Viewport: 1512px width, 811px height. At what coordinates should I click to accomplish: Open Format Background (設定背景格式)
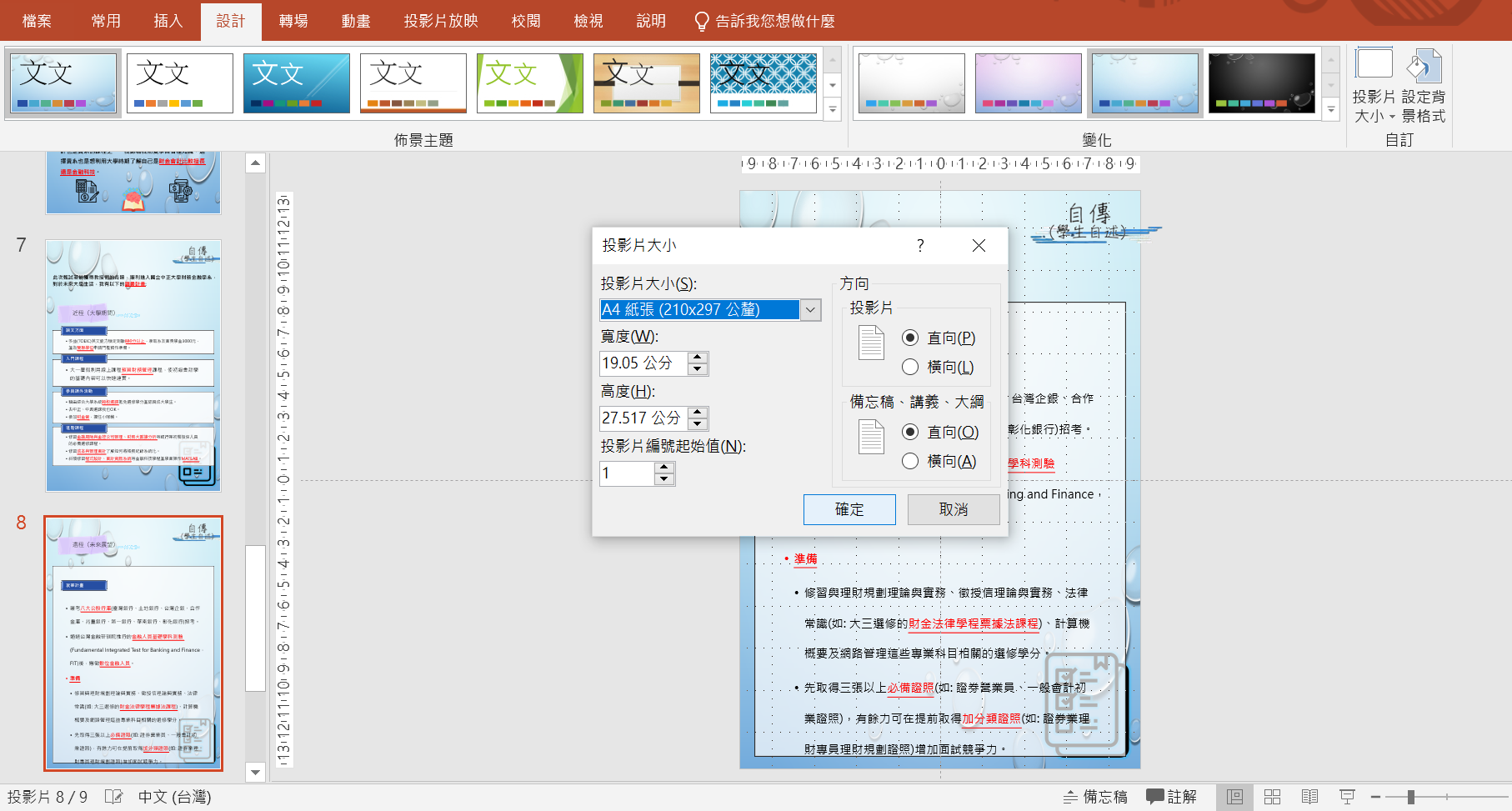click(x=1424, y=86)
